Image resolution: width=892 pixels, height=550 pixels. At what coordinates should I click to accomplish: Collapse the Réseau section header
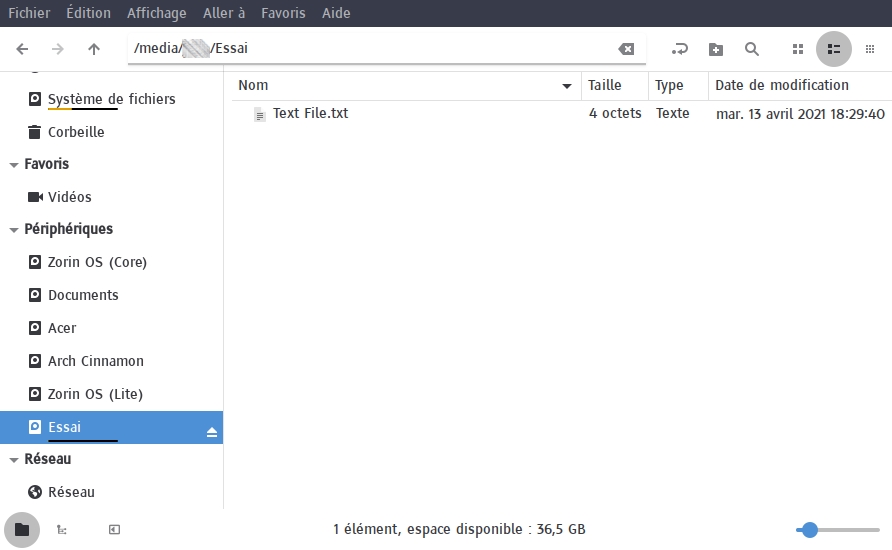pos(14,460)
